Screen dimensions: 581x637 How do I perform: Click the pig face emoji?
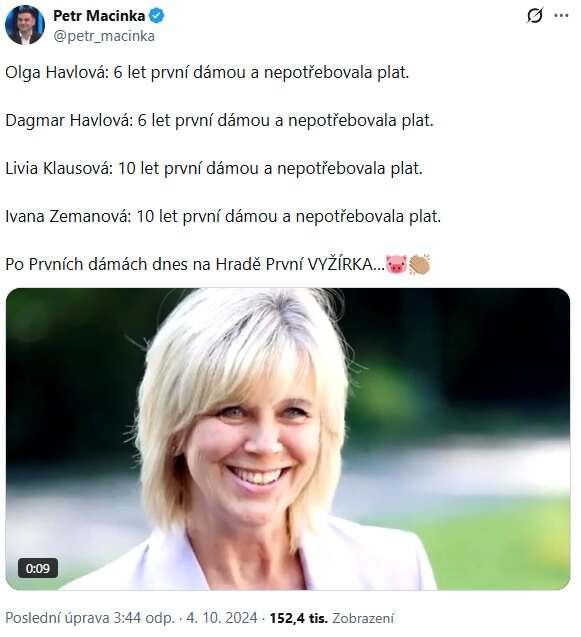396,264
